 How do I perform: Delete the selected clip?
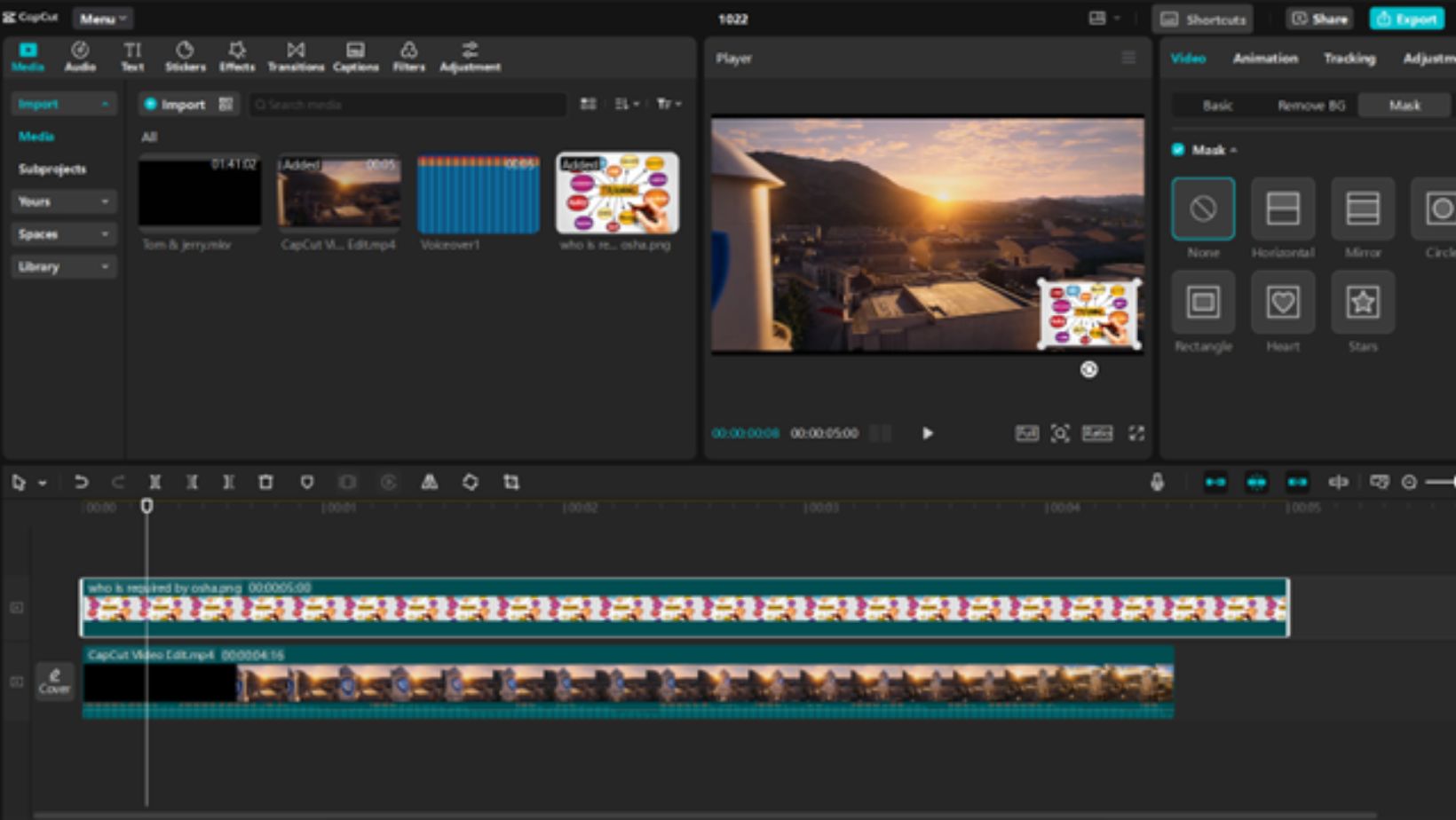[x=265, y=482]
